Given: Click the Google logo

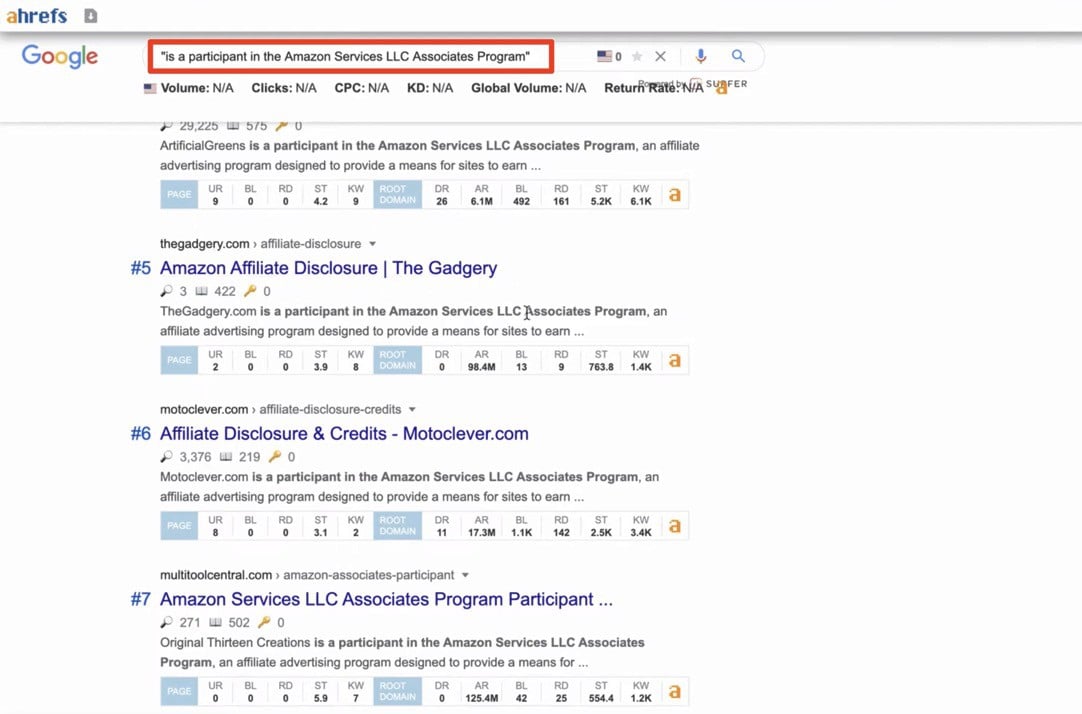Looking at the screenshot, I should click(60, 56).
